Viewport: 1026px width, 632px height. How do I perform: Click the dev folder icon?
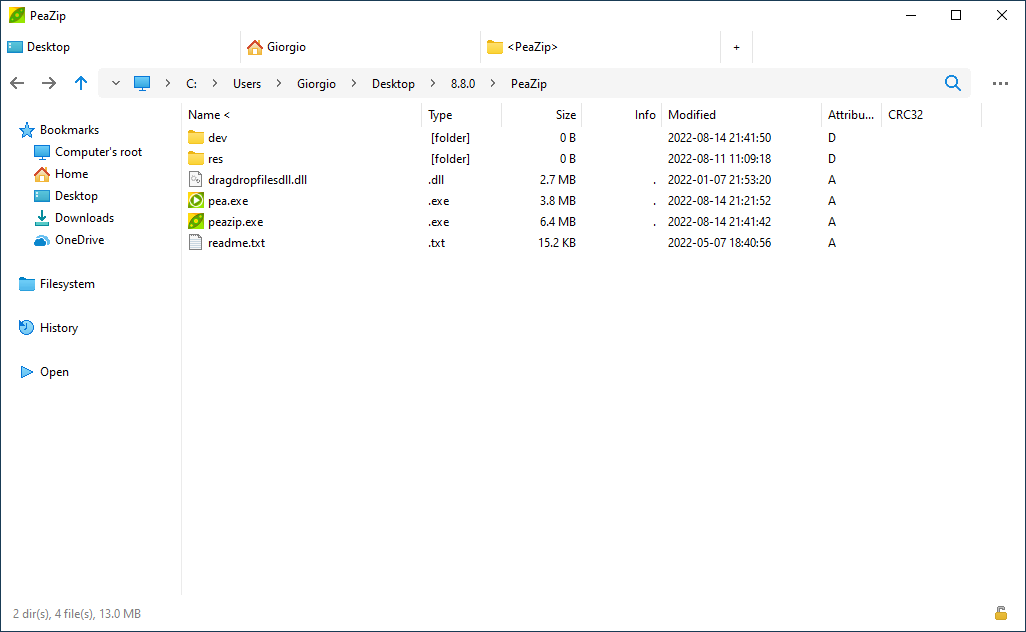[x=196, y=137]
